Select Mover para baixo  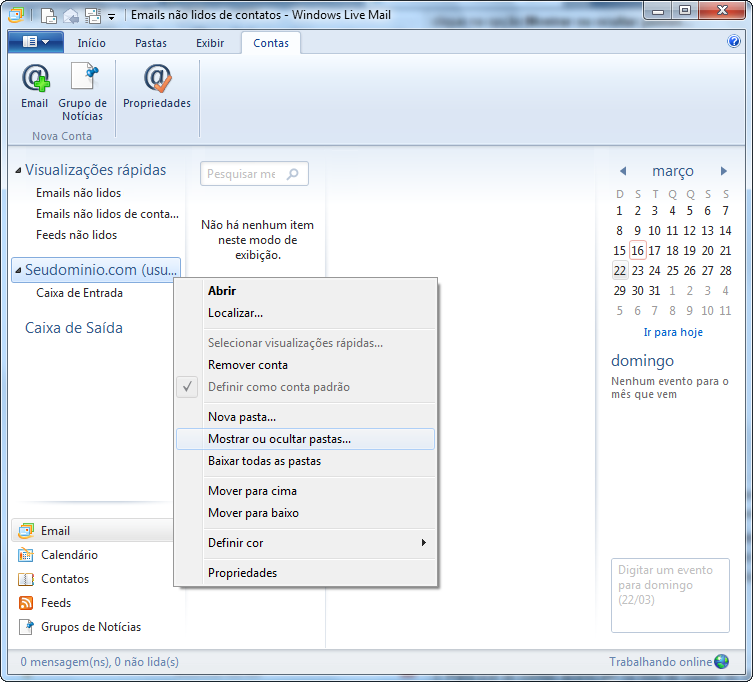click(x=305, y=513)
